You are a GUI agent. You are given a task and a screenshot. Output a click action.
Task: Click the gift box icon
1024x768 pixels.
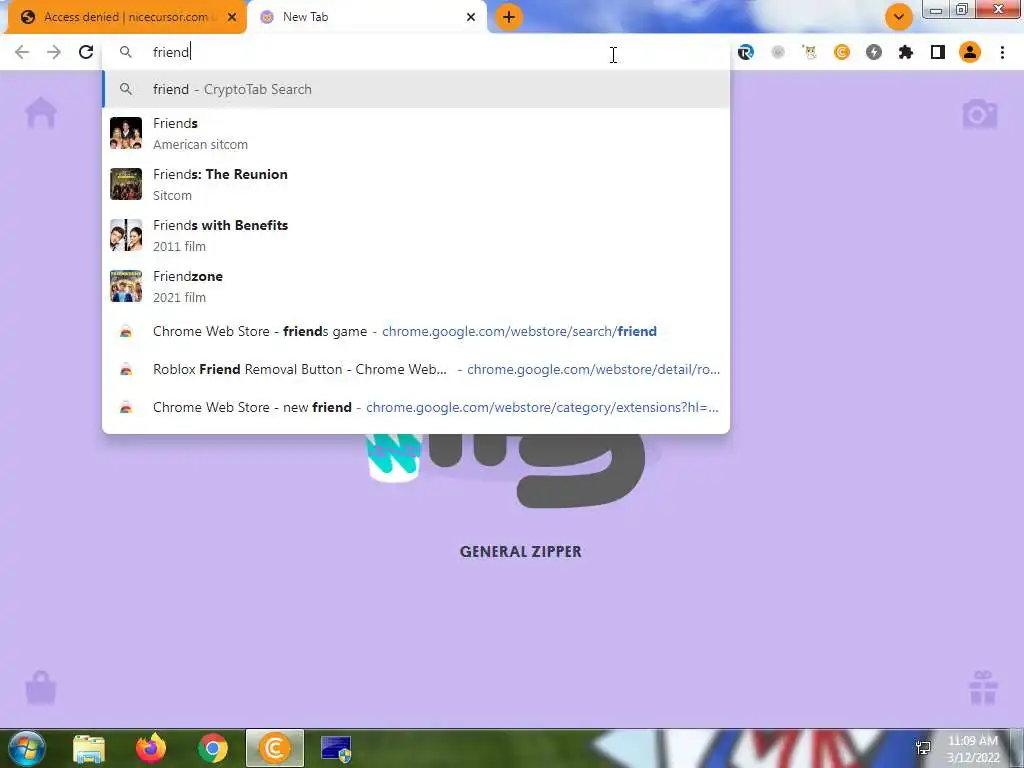pyautogui.click(x=983, y=688)
